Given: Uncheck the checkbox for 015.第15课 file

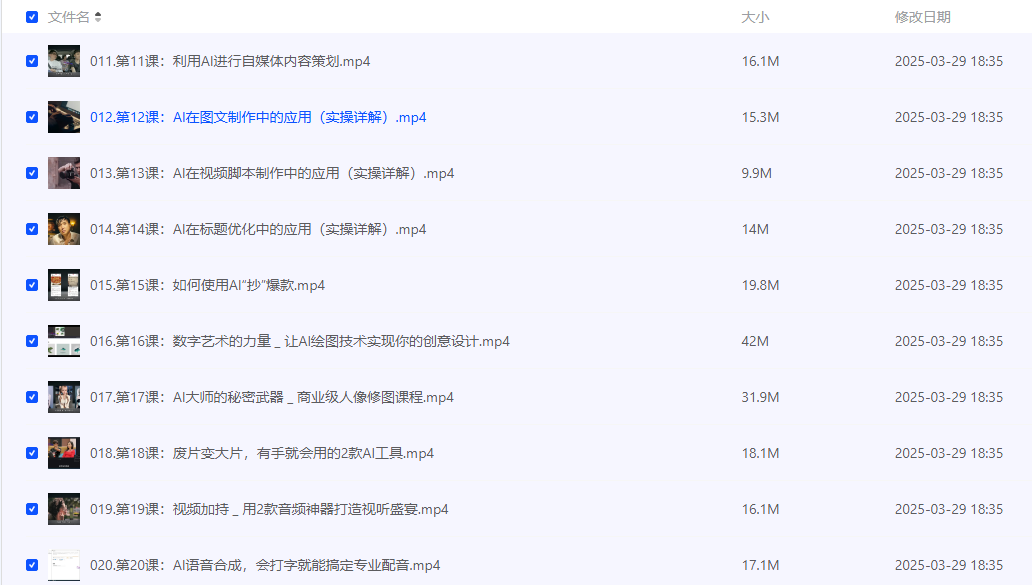Looking at the screenshot, I should tap(32, 285).
